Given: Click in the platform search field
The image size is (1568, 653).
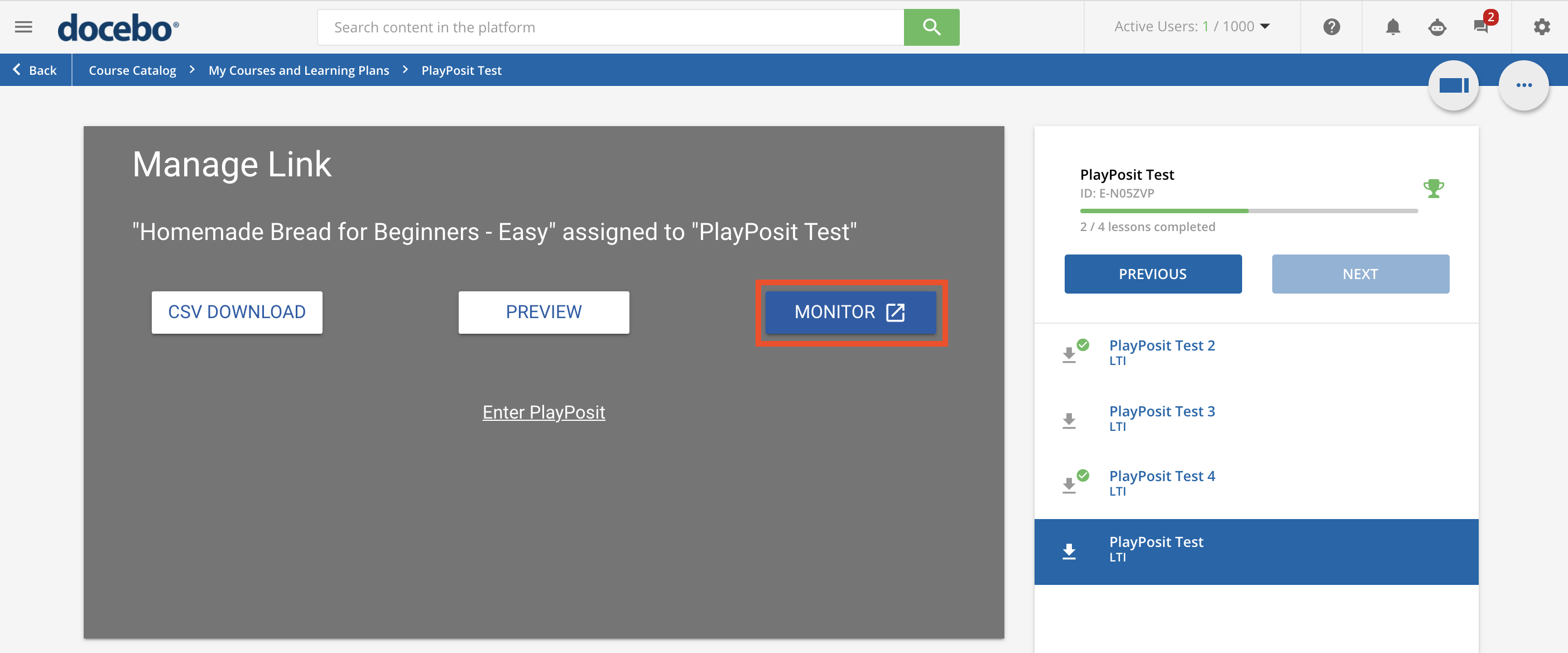Looking at the screenshot, I should (610, 27).
